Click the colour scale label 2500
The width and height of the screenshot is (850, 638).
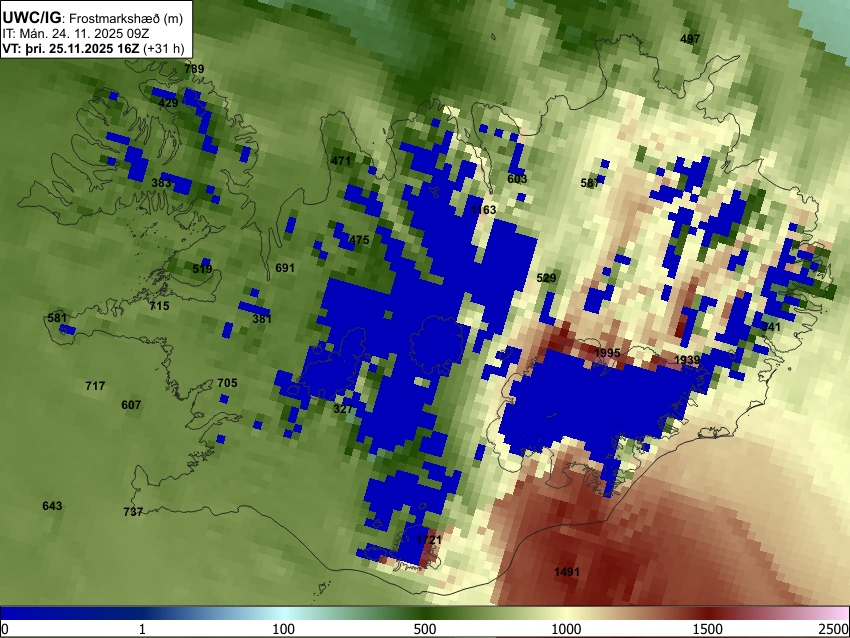(x=835, y=629)
